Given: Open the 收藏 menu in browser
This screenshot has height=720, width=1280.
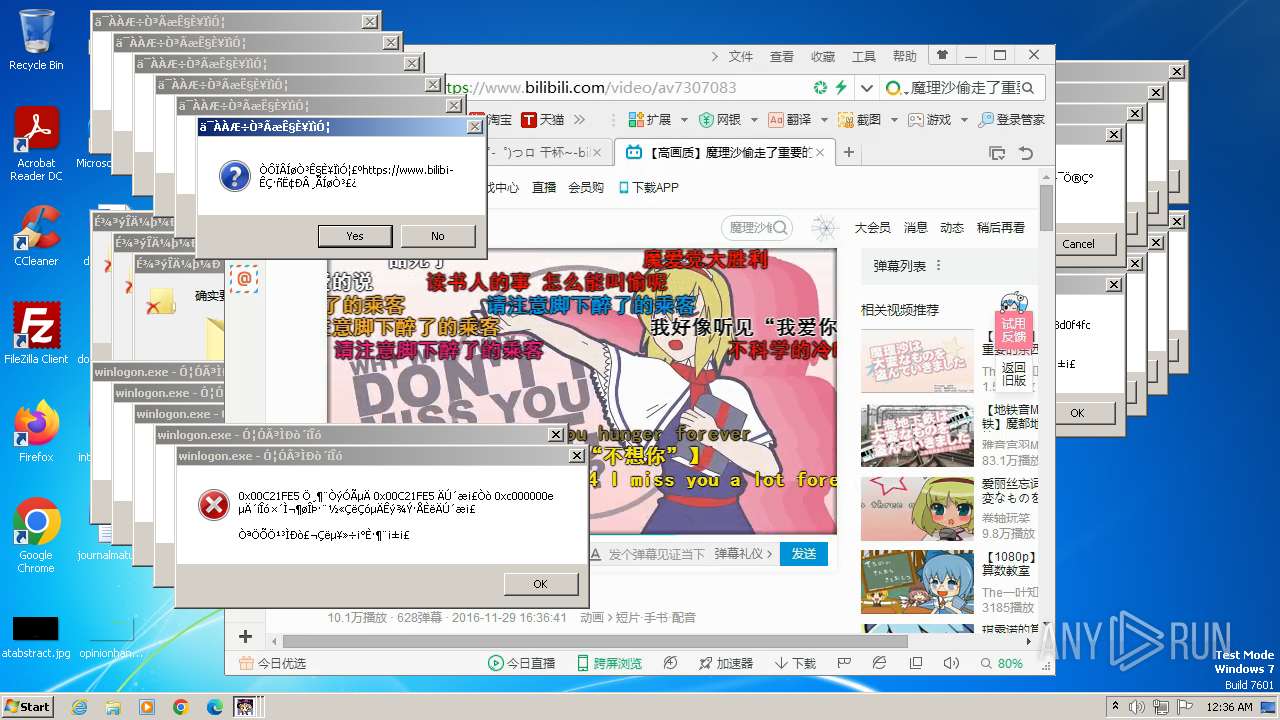Looking at the screenshot, I should click(x=823, y=57).
